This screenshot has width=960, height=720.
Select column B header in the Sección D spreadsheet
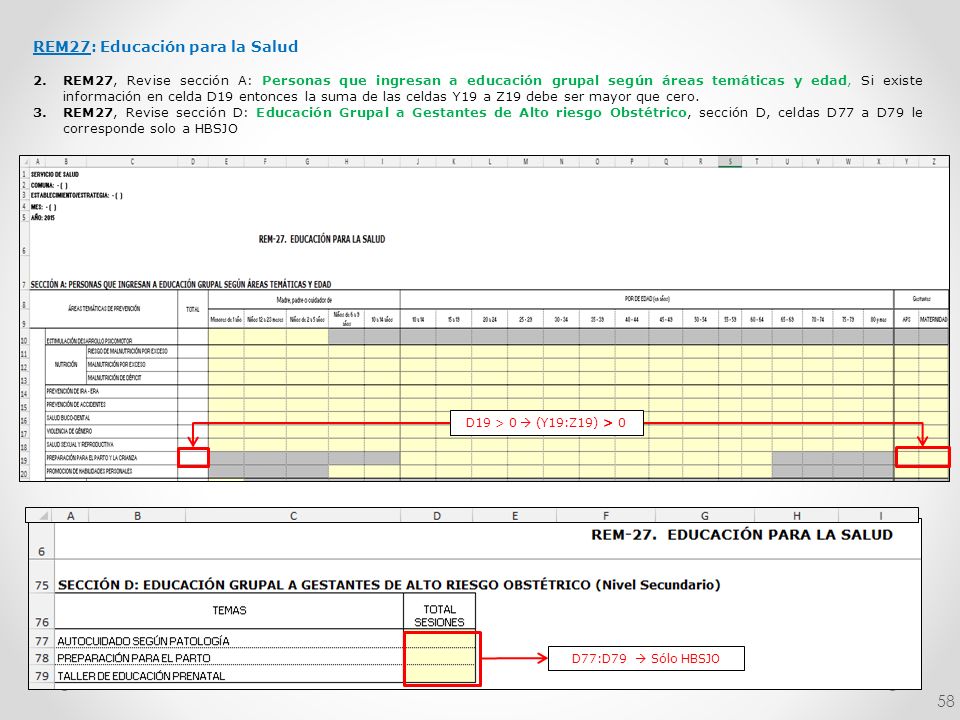pos(138,516)
